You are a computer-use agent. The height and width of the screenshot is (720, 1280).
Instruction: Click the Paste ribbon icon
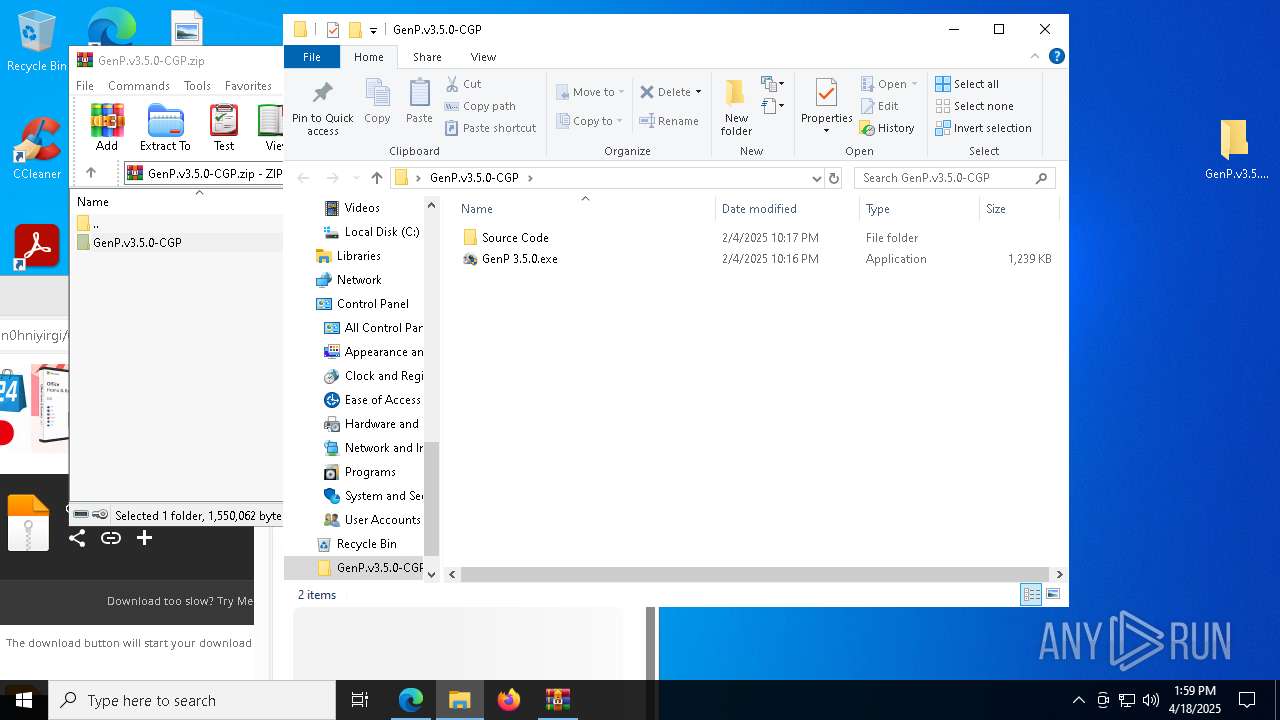pos(419,102)
